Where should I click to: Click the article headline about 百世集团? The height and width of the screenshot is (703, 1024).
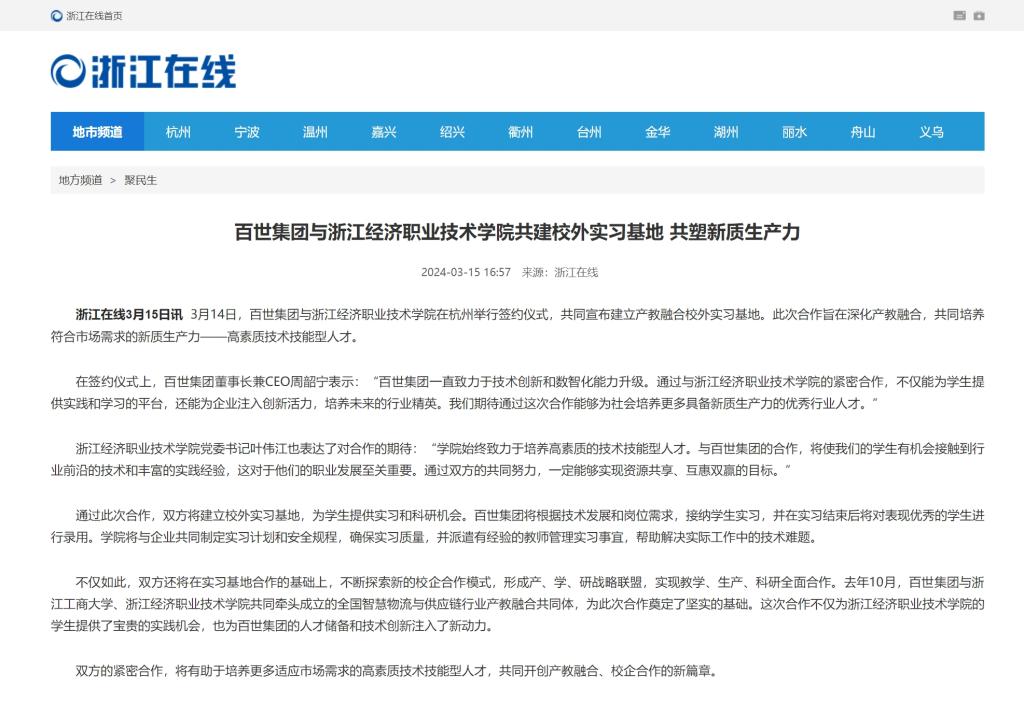click(x=517, y=232)
